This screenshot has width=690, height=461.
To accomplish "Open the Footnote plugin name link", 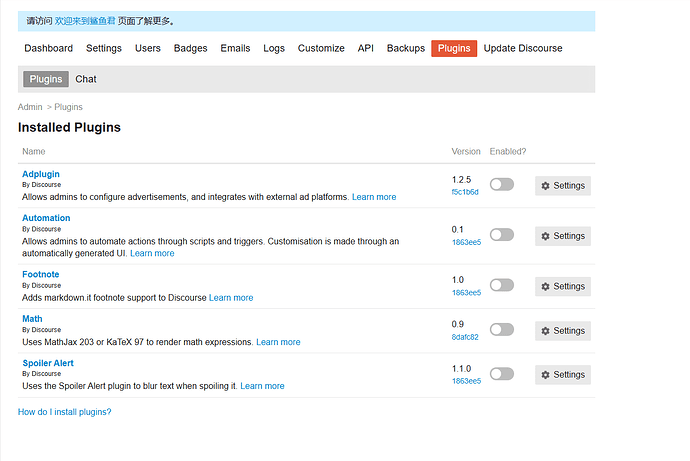I will pyautogui.click(x=40, y=274).
